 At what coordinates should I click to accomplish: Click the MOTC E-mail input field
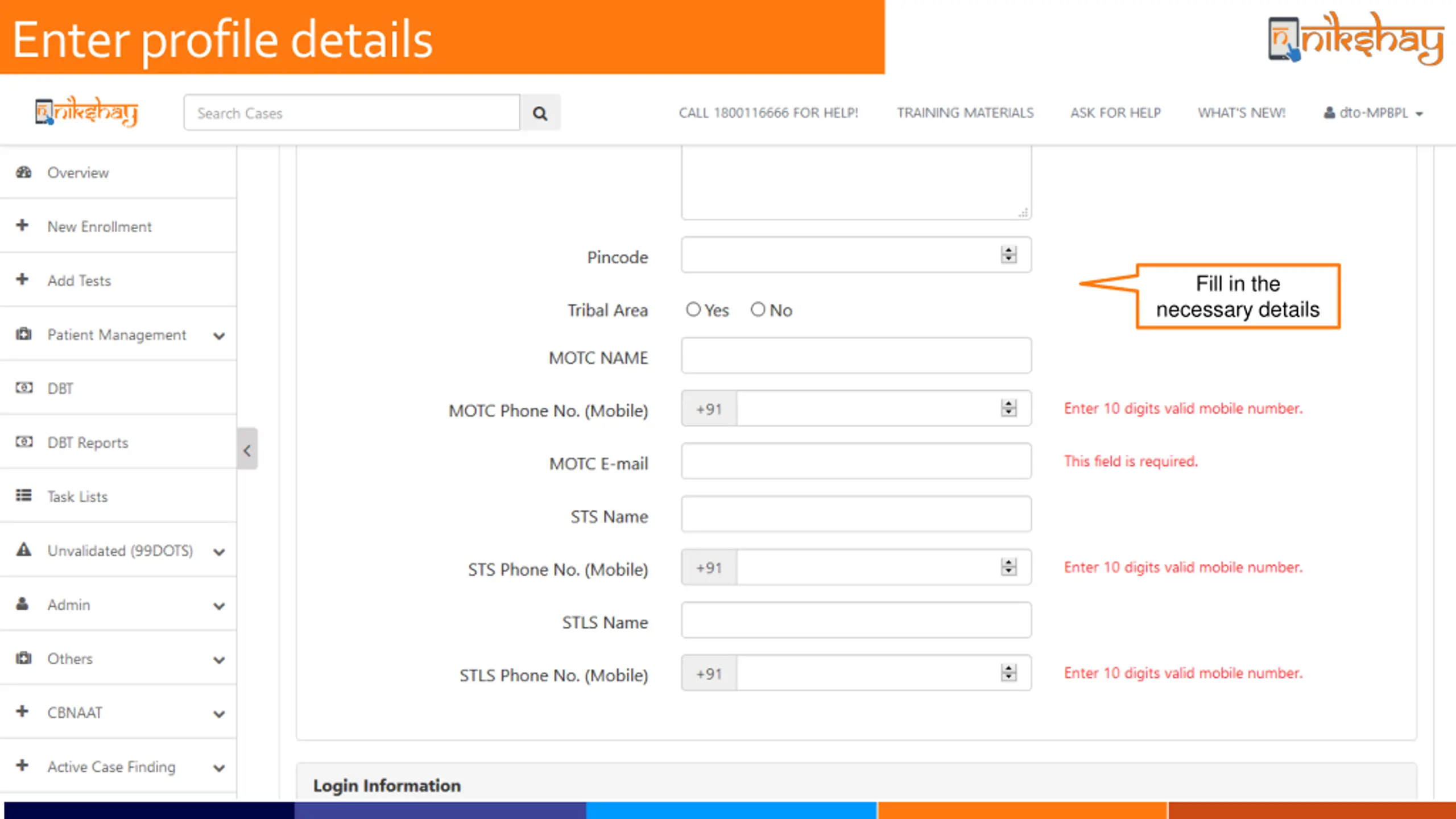click(x=856, y=461)
